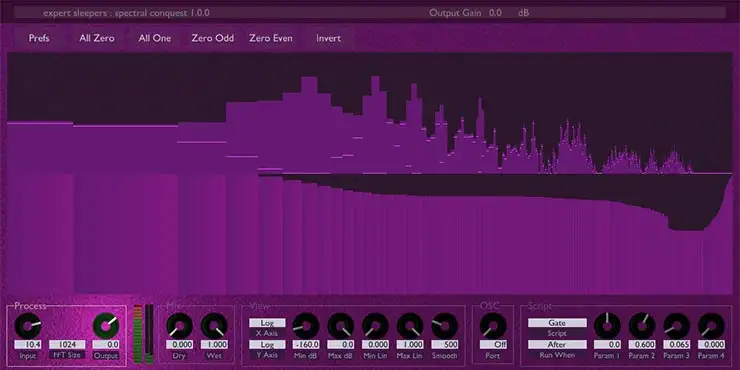
Task: Open the Run When After dropdown
Action: coord(557,345)
